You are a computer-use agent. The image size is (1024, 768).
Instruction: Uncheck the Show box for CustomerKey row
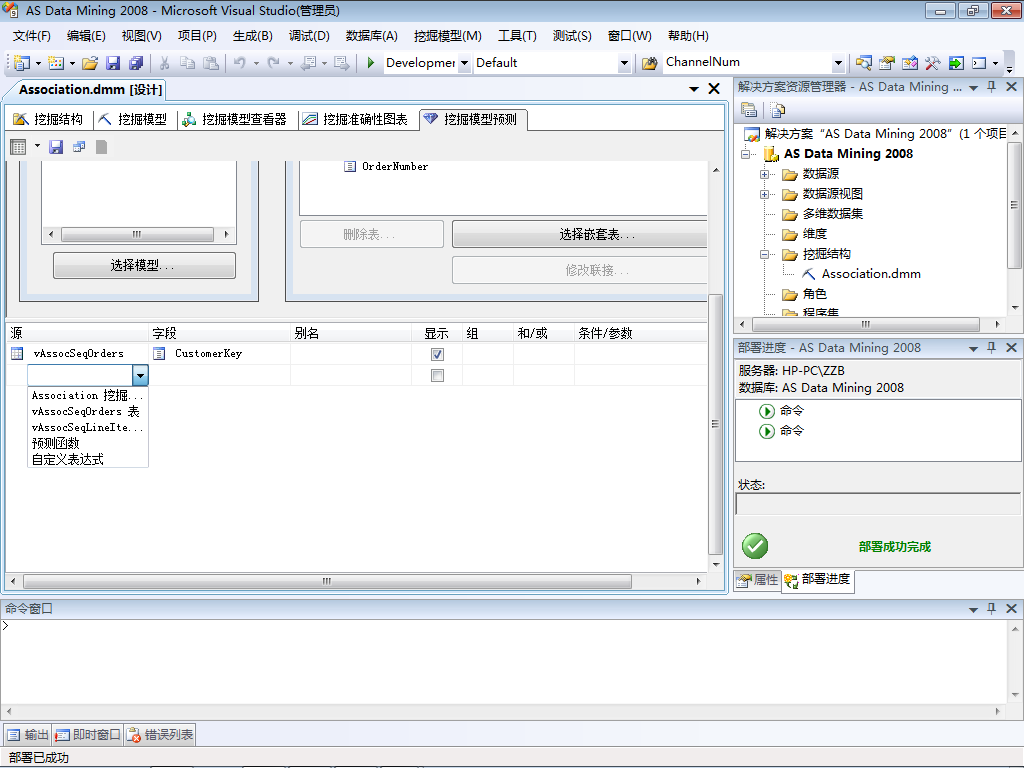[438, 354]
